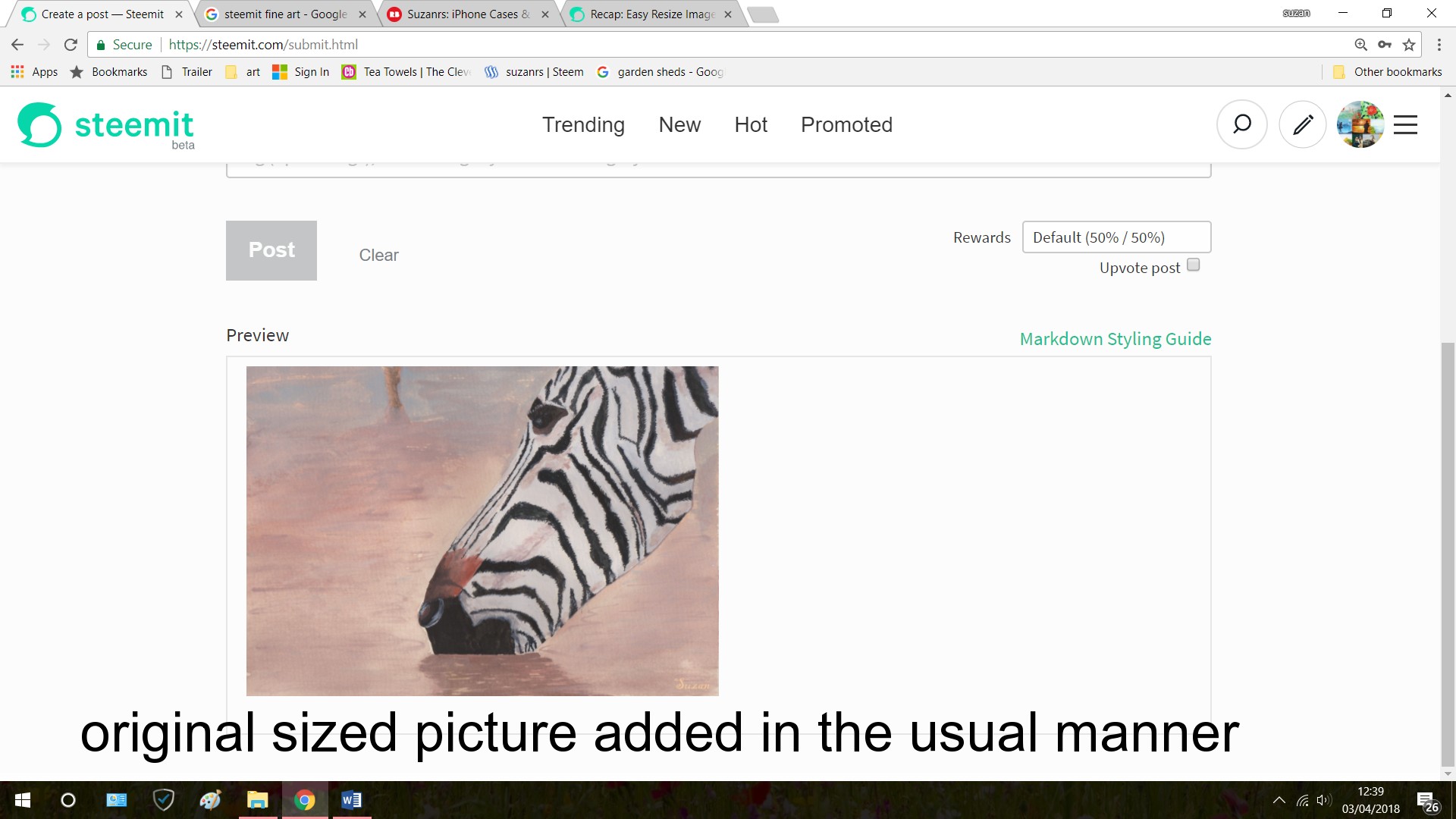
Task: Click the Steemit logo
Action: click(106, 125)
